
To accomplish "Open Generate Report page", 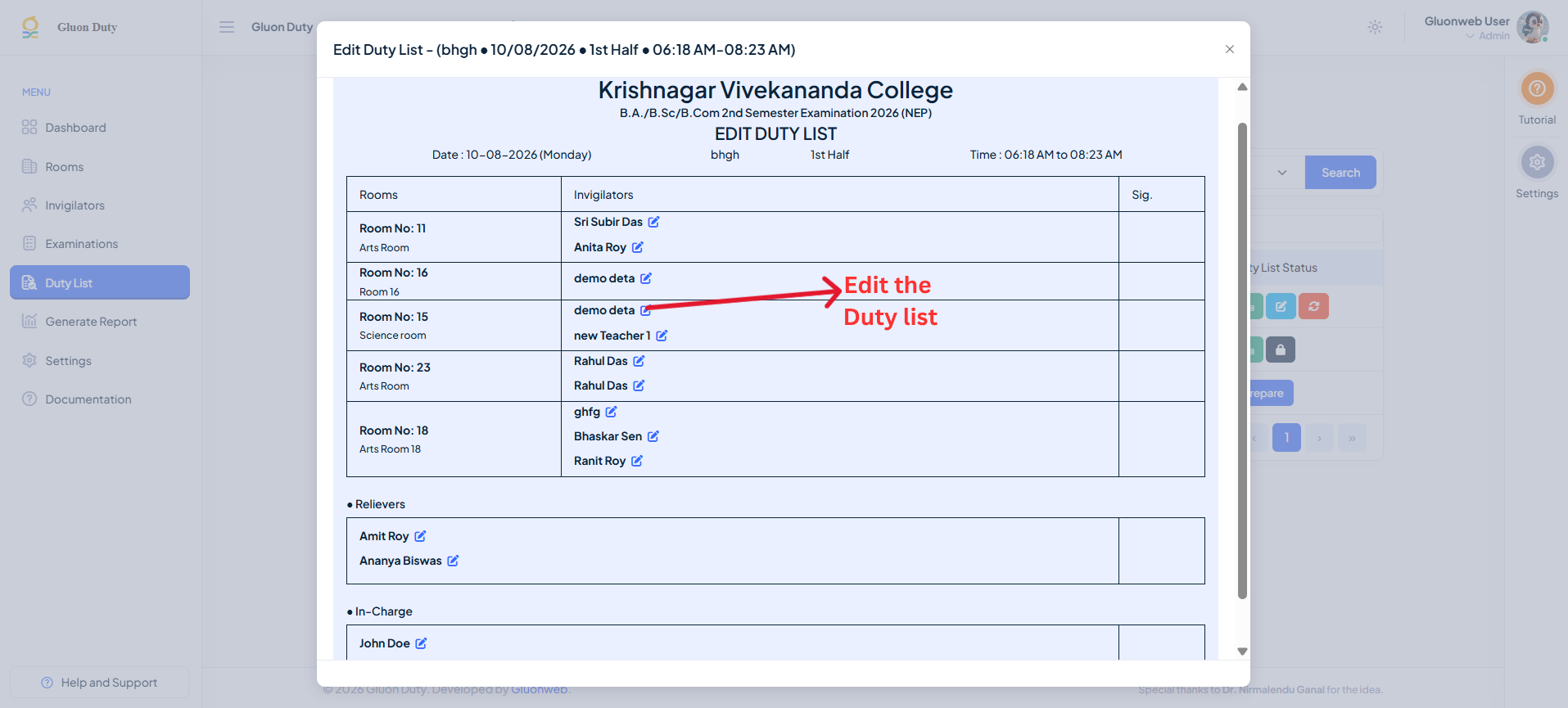I will [x=100, y=322].
